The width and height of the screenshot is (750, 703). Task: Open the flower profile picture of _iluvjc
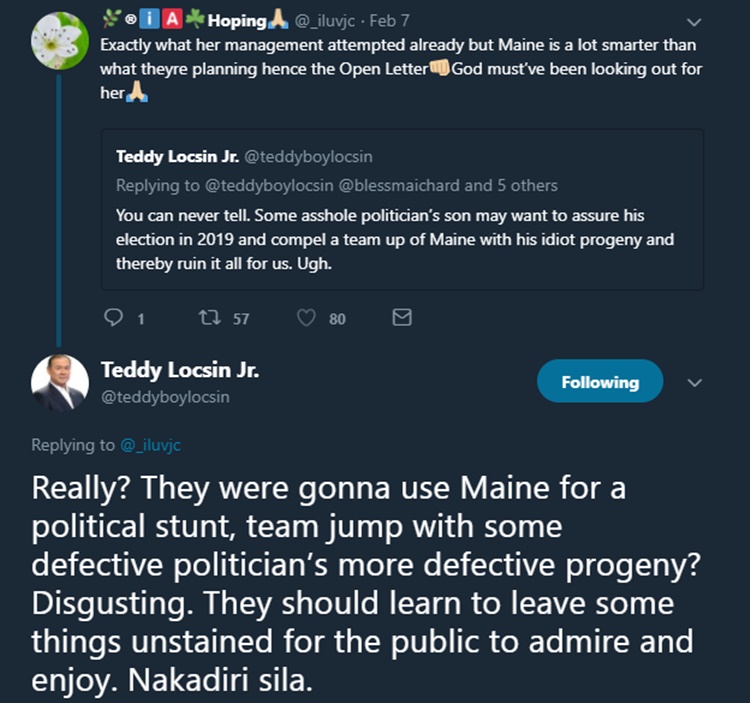[59, 41]
